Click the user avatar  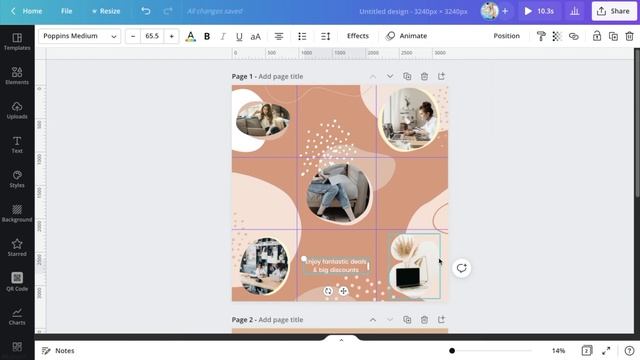coord(489,11)
